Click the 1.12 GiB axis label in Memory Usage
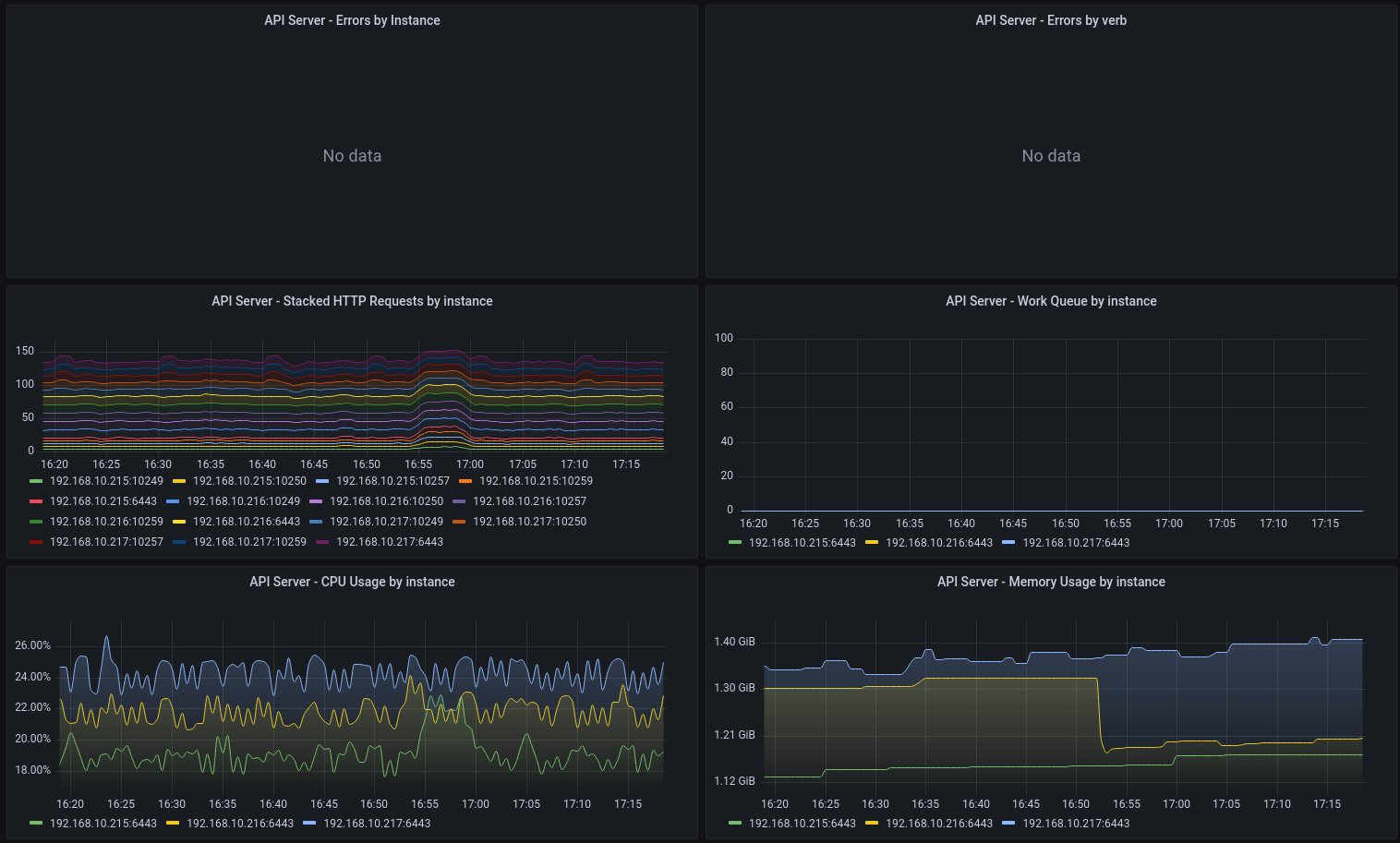The height and width of the screenshot is (843, 1400). (734, 781)
